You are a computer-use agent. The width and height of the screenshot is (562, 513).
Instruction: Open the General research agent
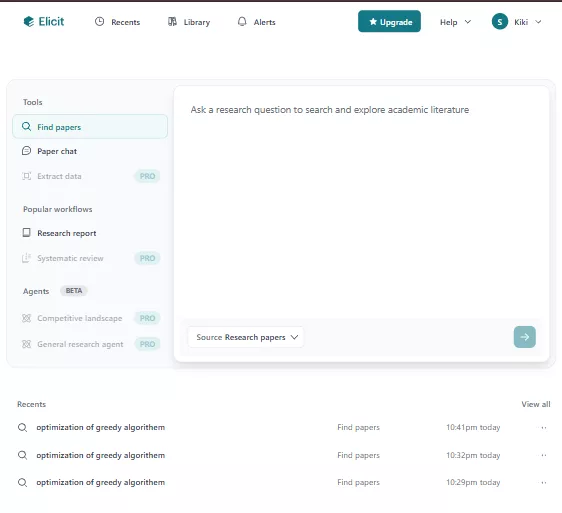90,344
